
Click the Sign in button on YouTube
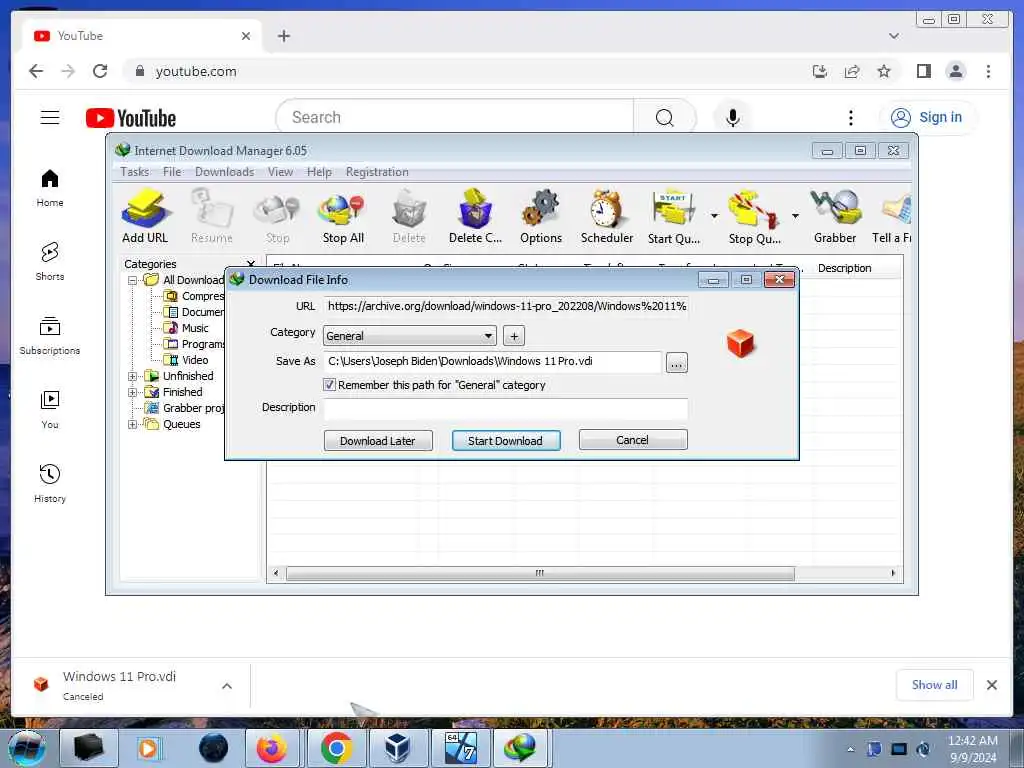click(927, 118)
